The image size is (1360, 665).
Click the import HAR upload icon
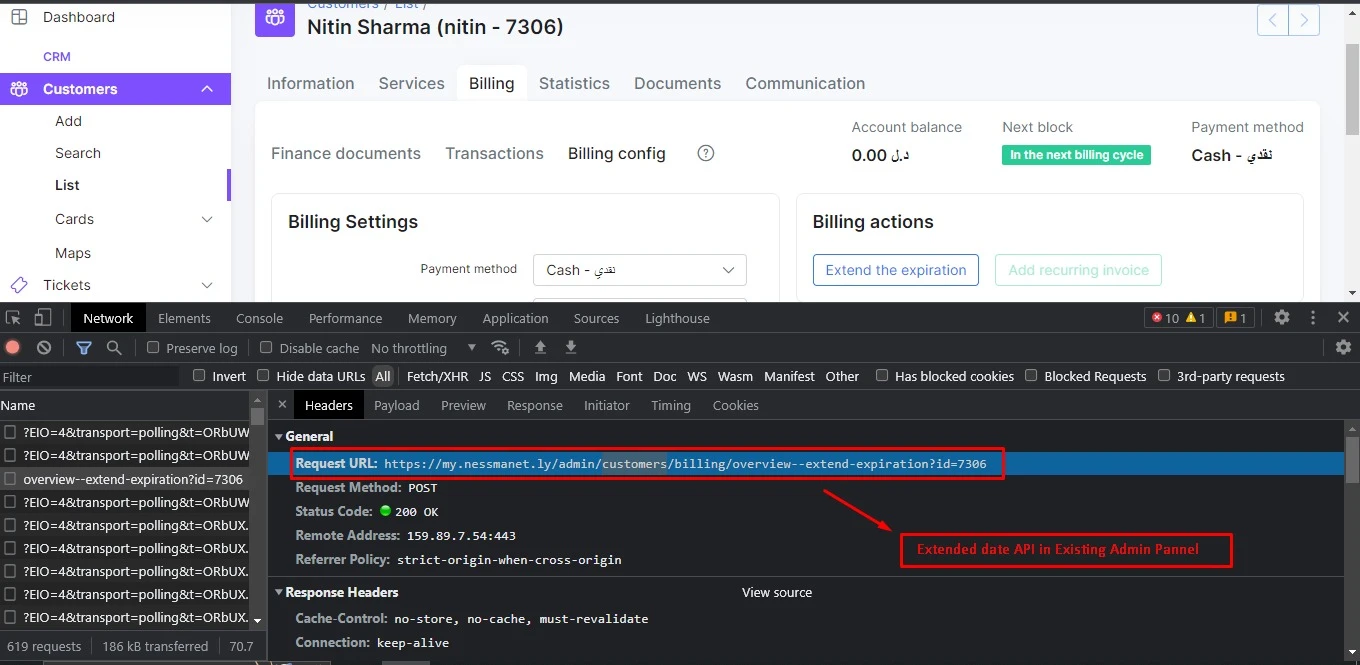(540, 348)
